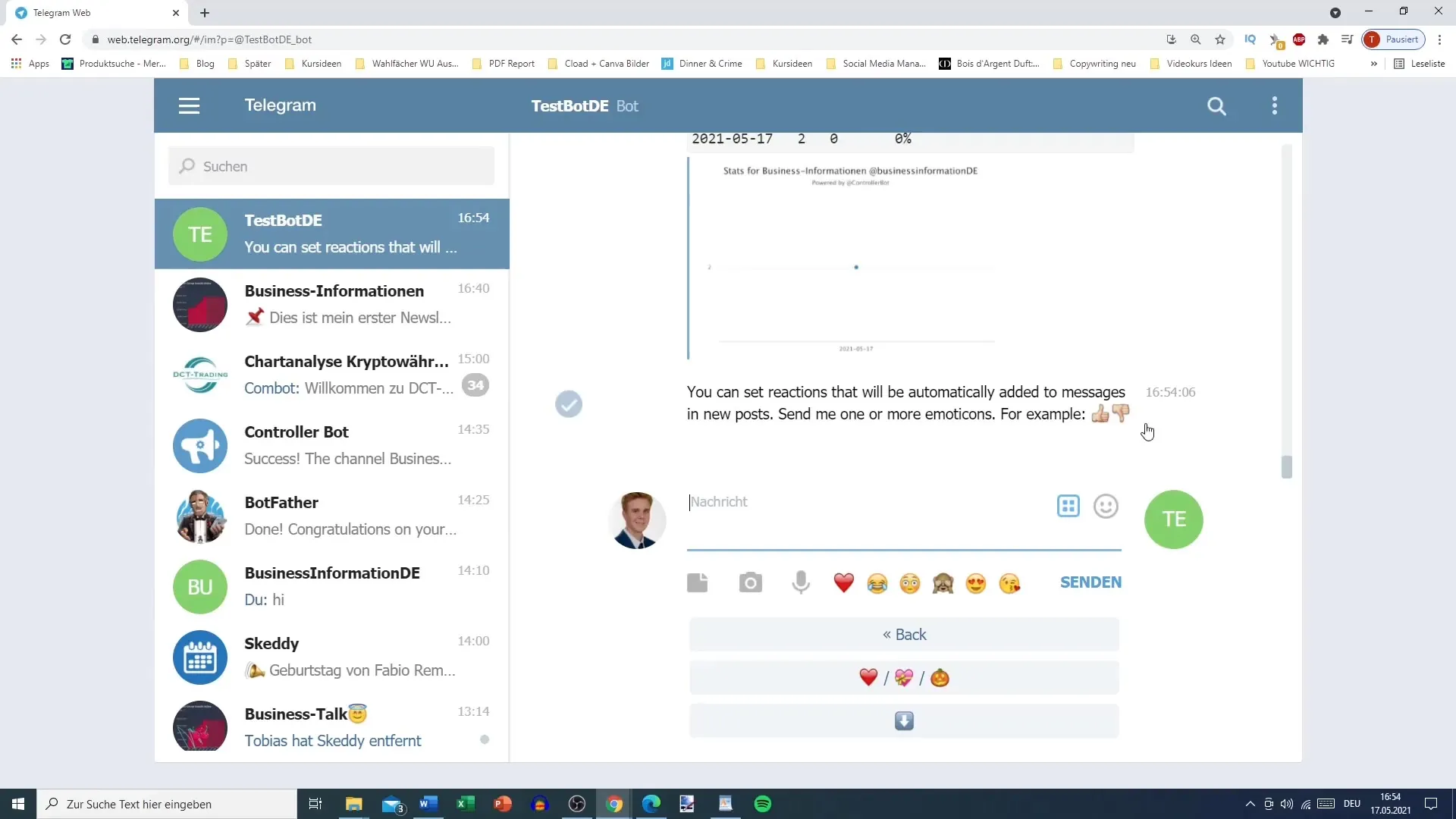This screenshot has height=819, width=1456.
Task: Insert the red heart quick emoji
Action: click(x=844, y=583)
